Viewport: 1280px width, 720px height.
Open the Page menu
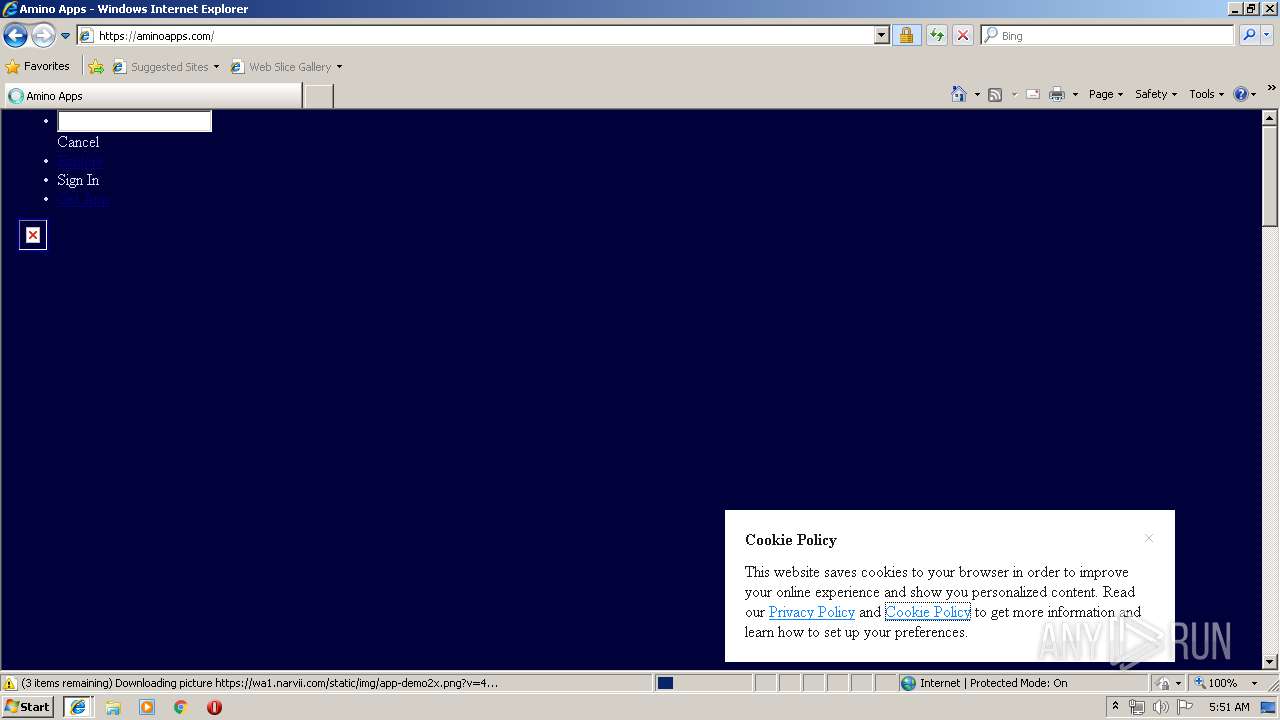[x=1106, y=94]
